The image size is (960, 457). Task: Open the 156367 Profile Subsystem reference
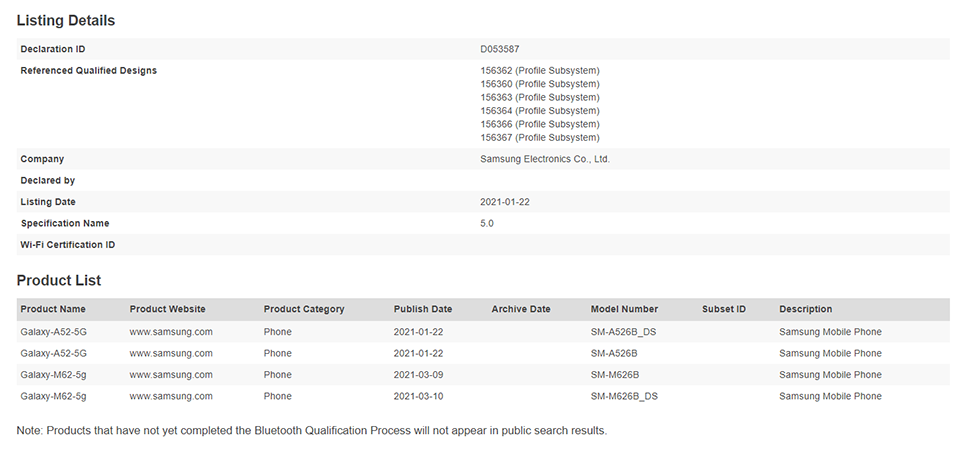(x=539, y=138)
